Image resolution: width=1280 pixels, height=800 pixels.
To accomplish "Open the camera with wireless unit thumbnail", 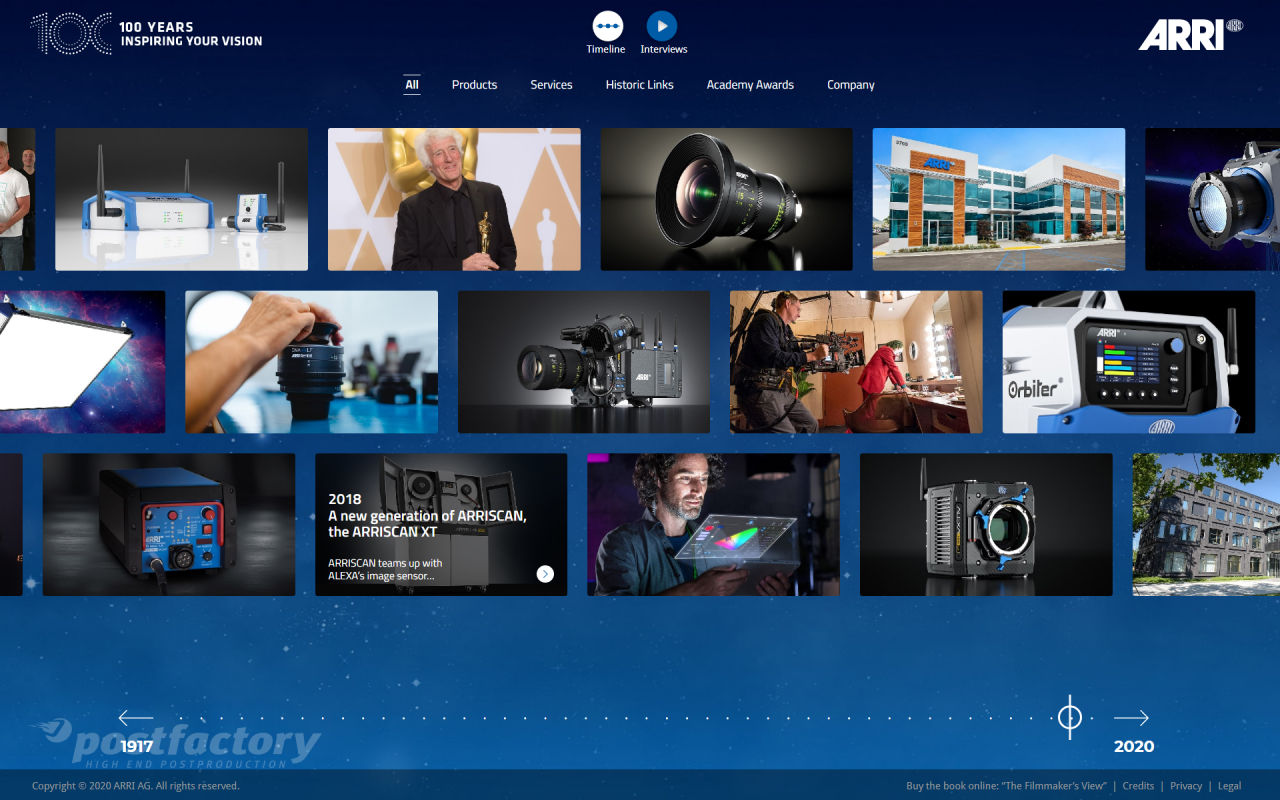I will (584, 362).
